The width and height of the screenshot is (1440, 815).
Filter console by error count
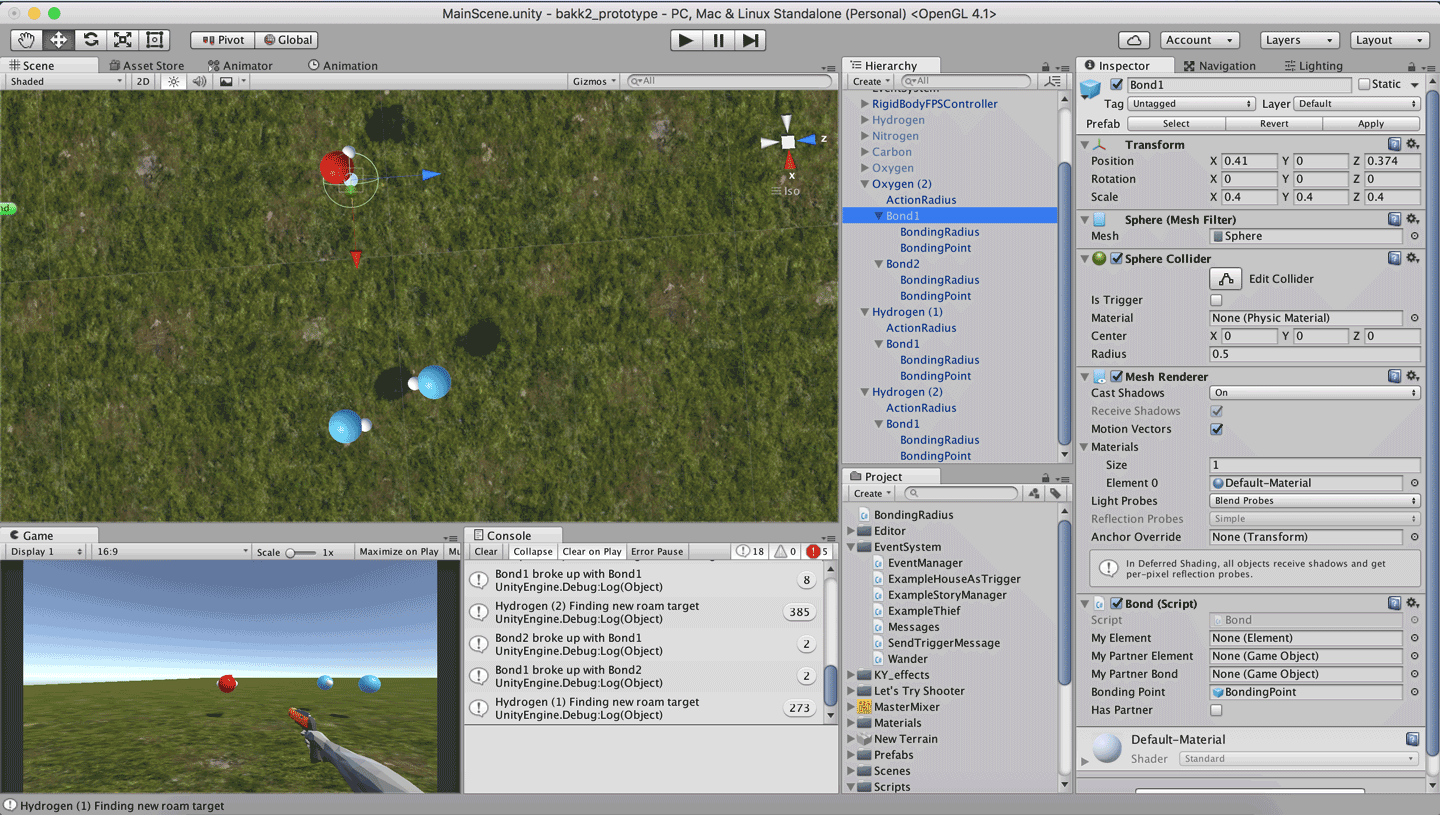[818, 551]
